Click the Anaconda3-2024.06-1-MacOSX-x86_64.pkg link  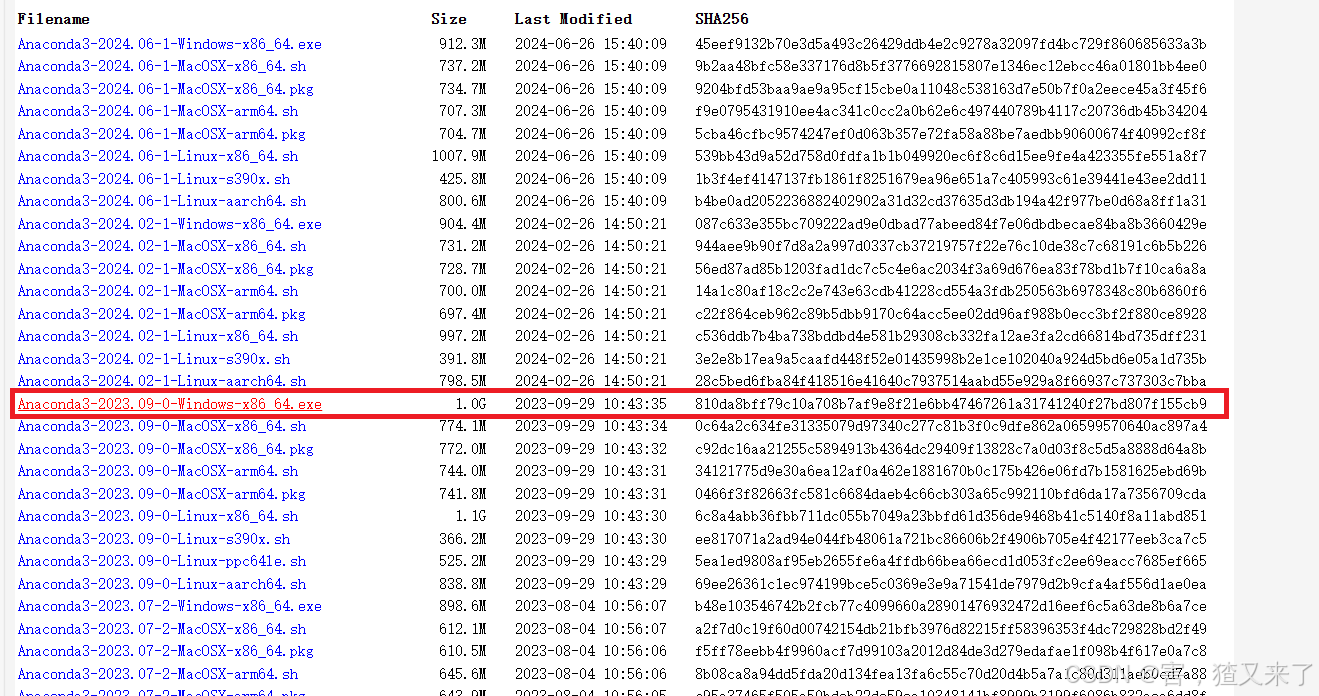coord(165,89)
